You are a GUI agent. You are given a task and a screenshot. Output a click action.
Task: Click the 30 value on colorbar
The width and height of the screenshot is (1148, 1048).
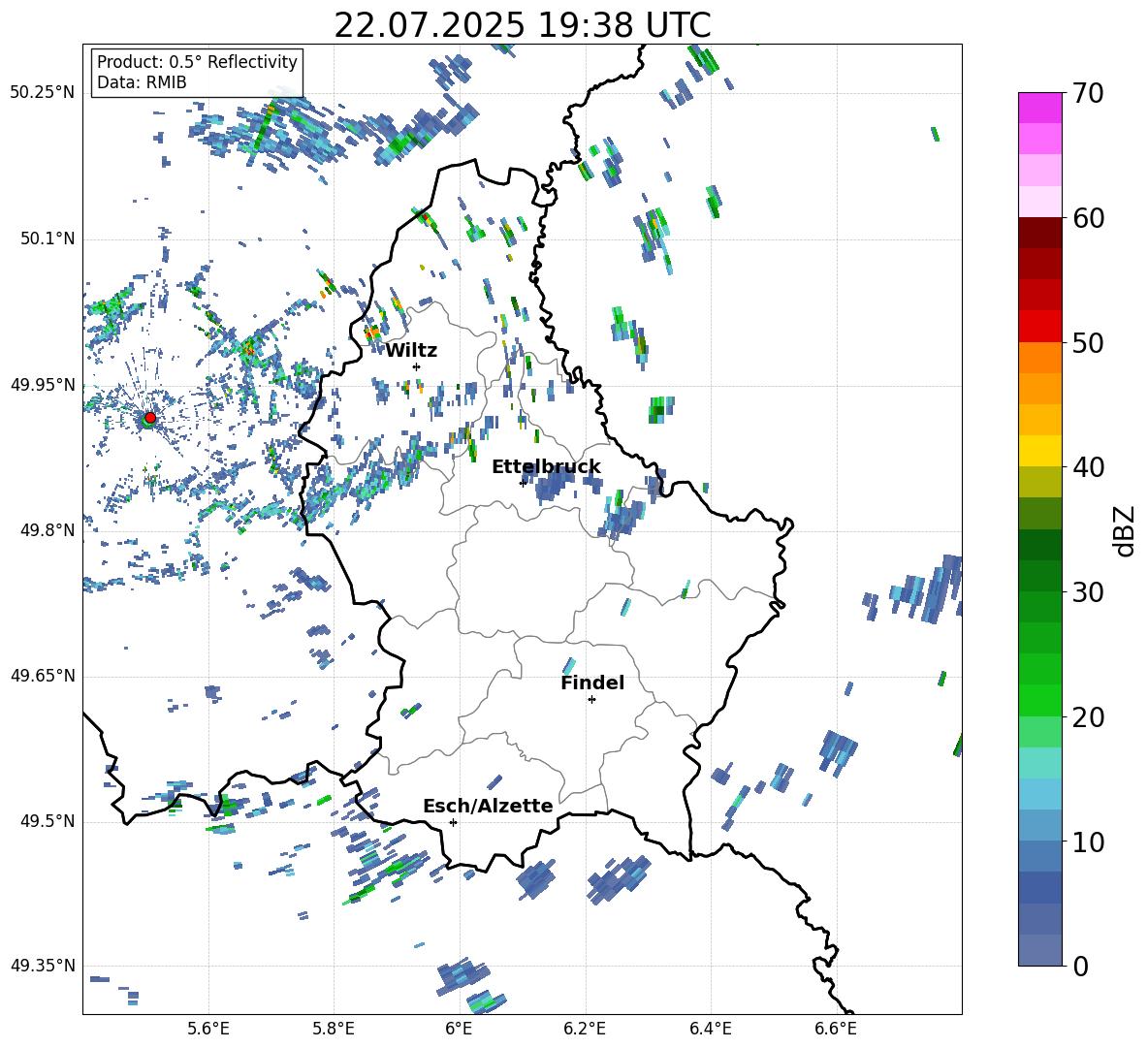(x=1088, y=592)
